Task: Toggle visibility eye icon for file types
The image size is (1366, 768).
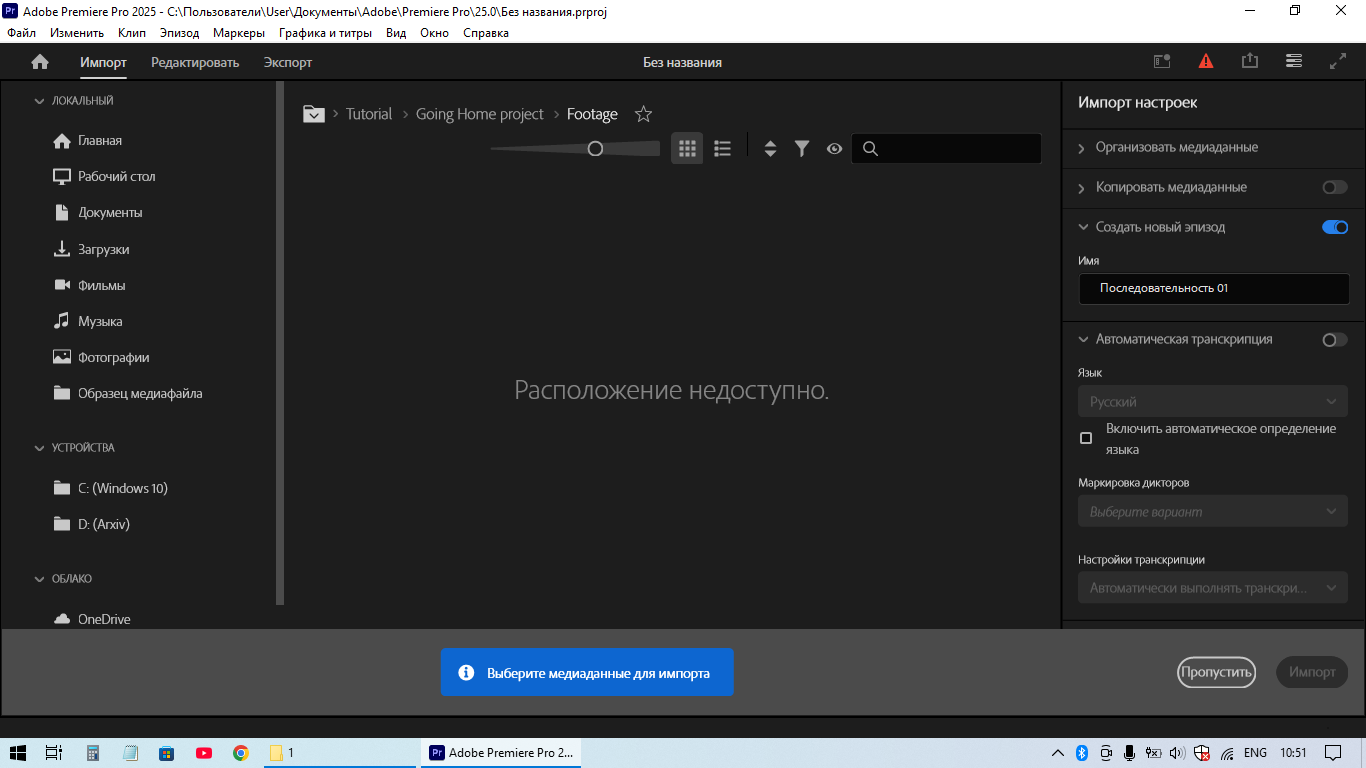Action: (834, 148)
